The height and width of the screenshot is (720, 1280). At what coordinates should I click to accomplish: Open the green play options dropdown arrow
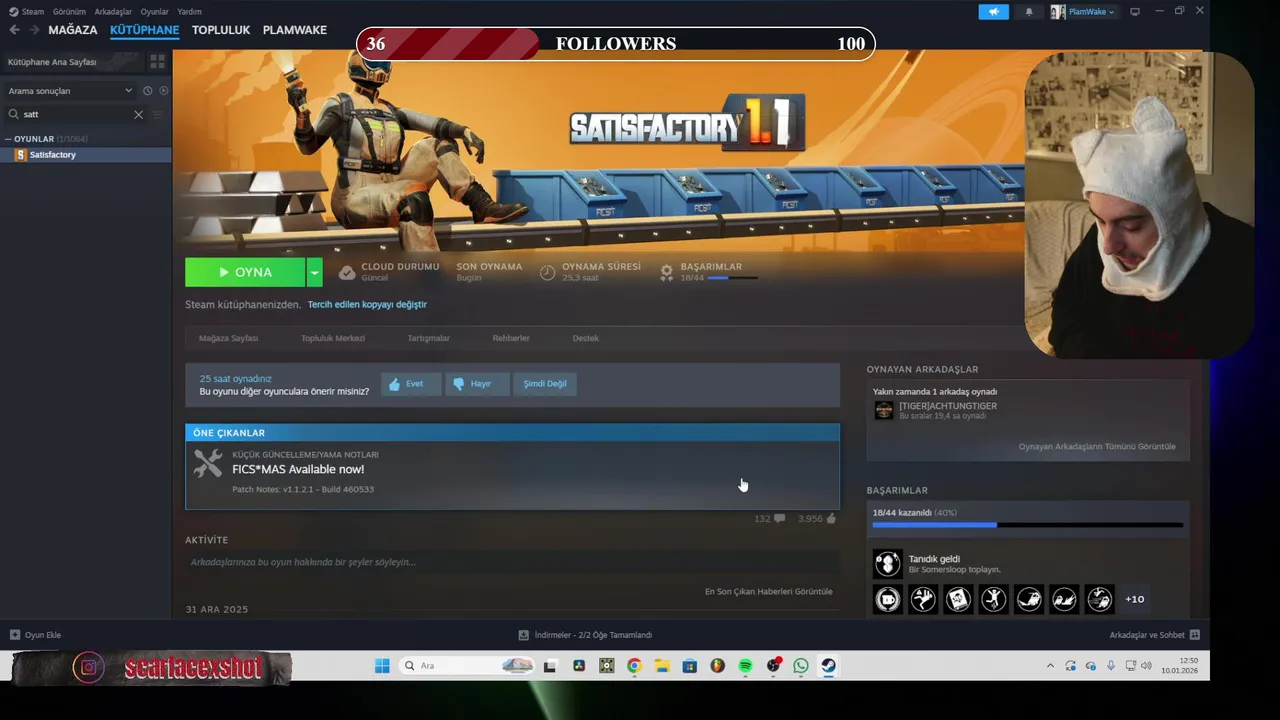pos(314,272)
